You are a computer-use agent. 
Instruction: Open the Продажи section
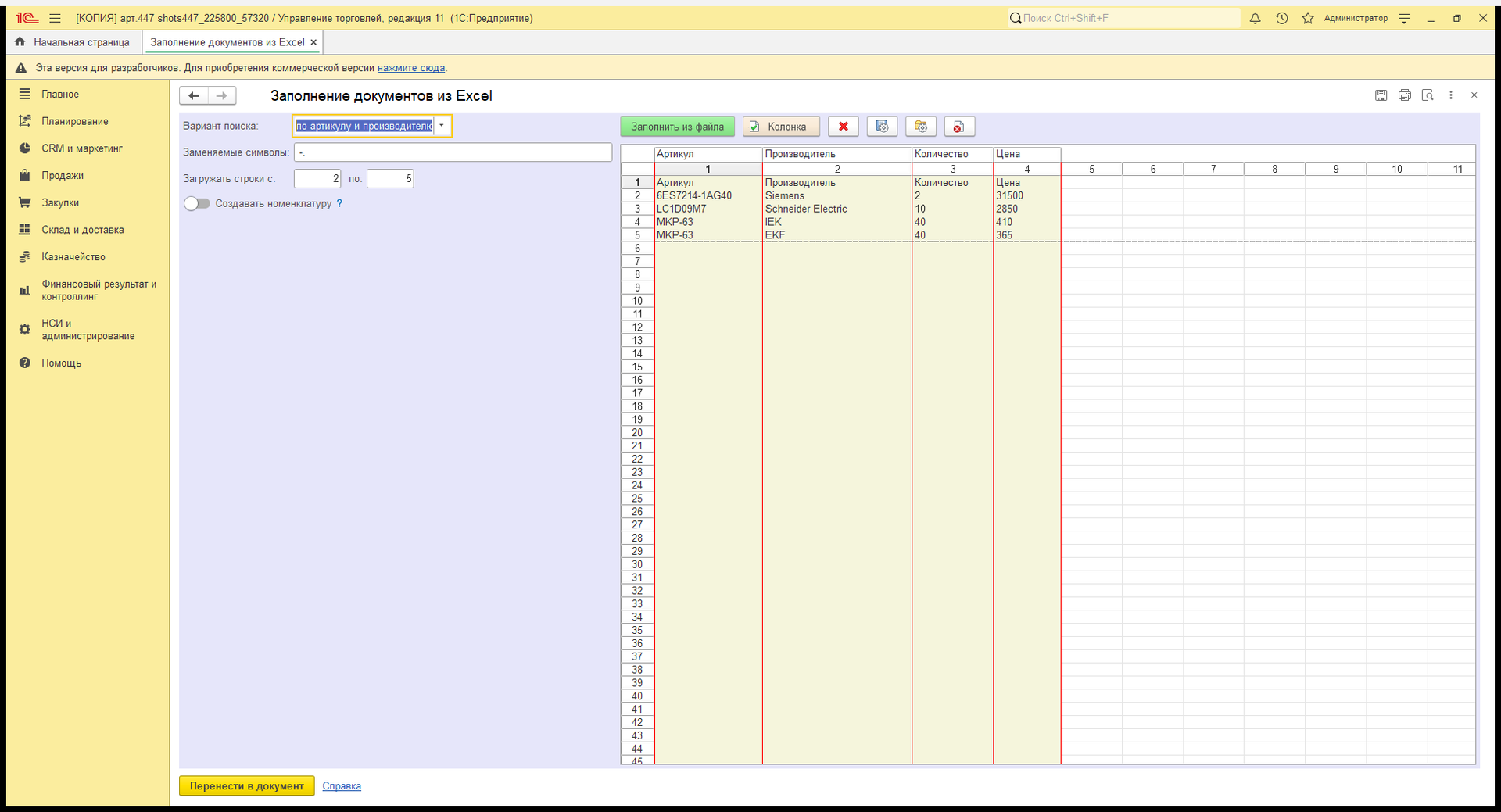click(x=63, y=176)
